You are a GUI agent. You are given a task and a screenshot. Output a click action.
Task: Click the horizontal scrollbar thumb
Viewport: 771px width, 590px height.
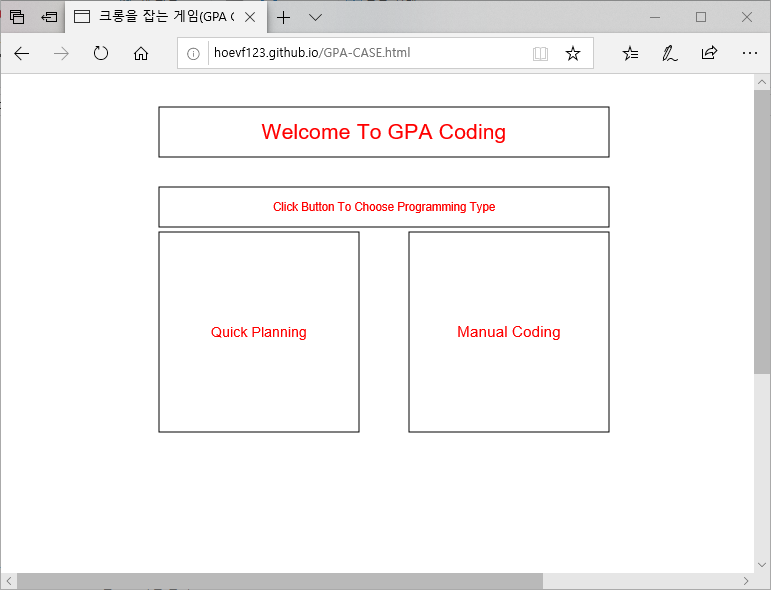(280, 581)
